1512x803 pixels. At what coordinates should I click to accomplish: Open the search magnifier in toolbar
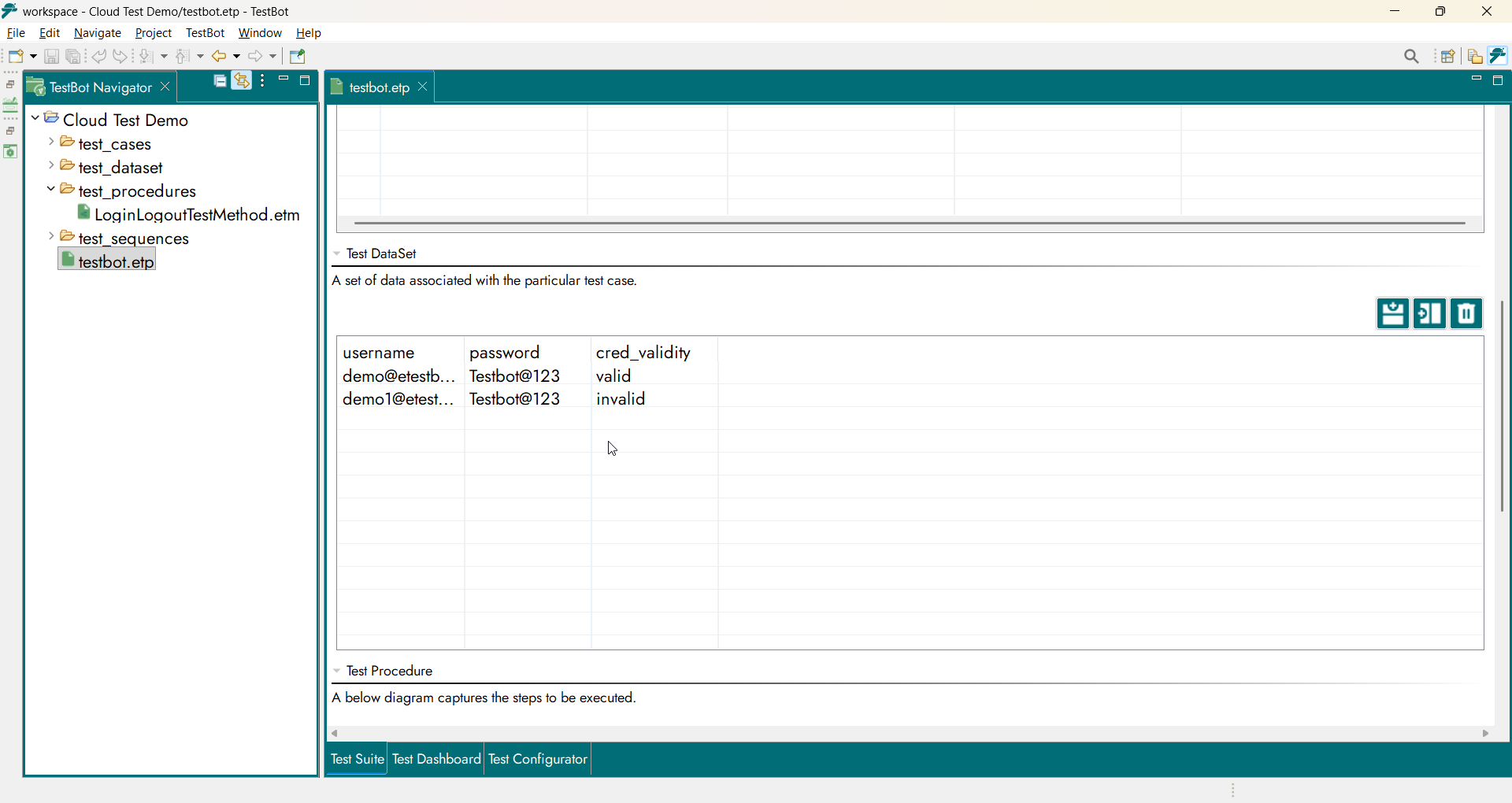(1411, 57)
